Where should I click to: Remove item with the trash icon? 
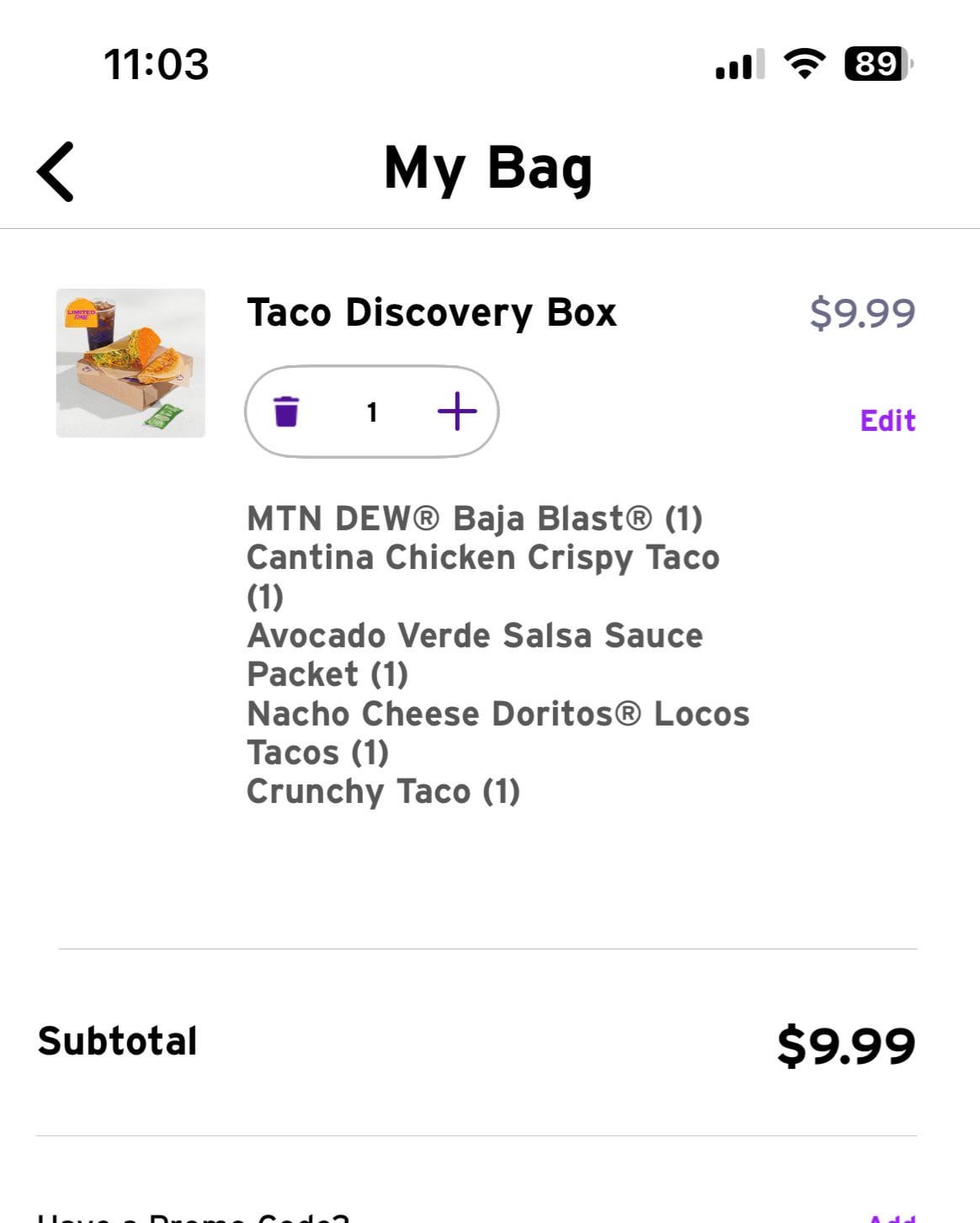[x=286, y=412]
